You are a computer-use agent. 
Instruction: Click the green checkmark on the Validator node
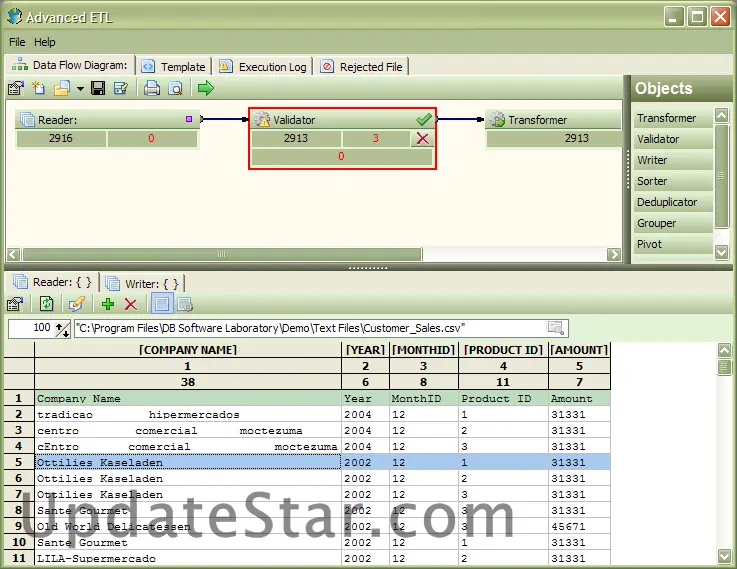coord(423,119)
